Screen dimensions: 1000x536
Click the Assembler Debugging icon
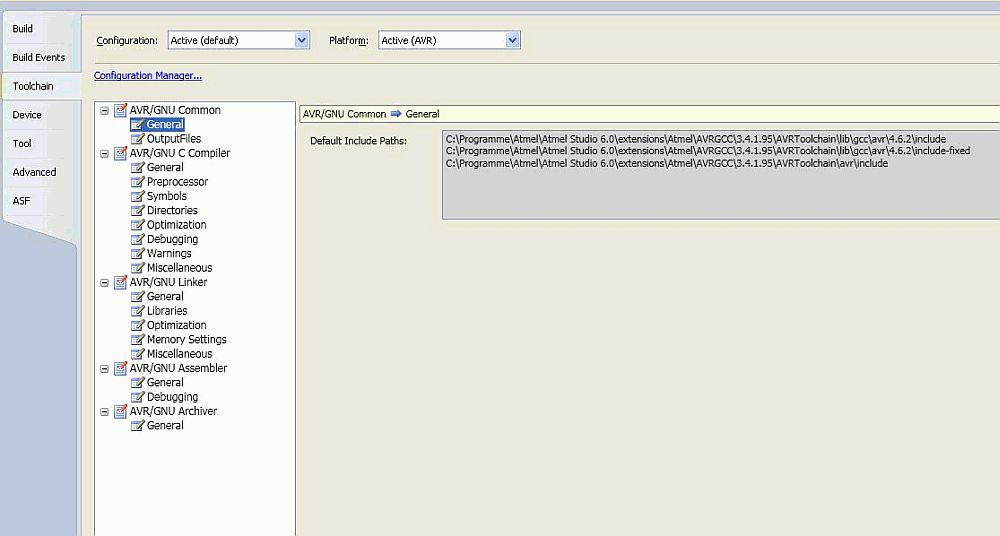pyautogui.click(x=137, y=397)
